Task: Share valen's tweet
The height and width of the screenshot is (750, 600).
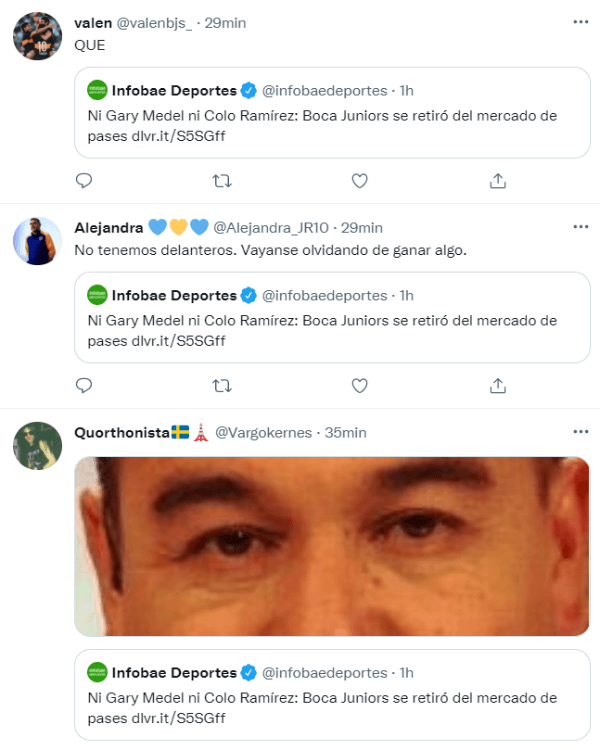Action: tap(497, 181)
